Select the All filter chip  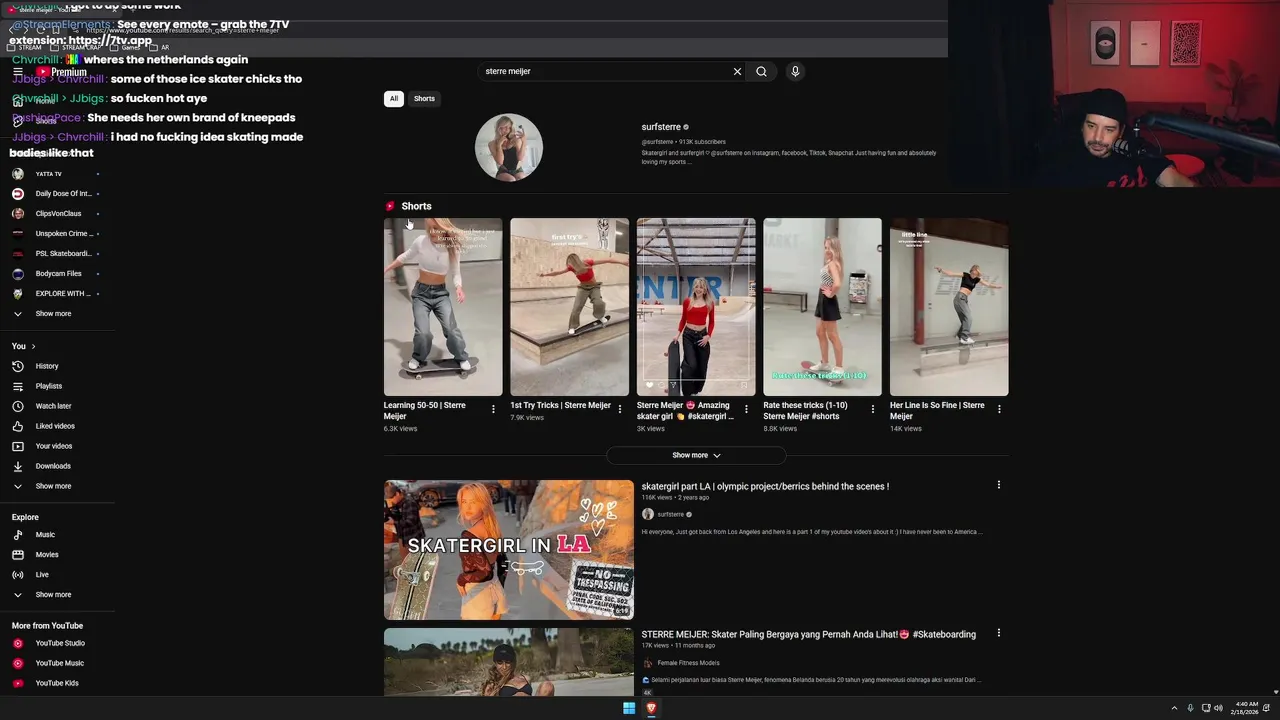(394, 99)
